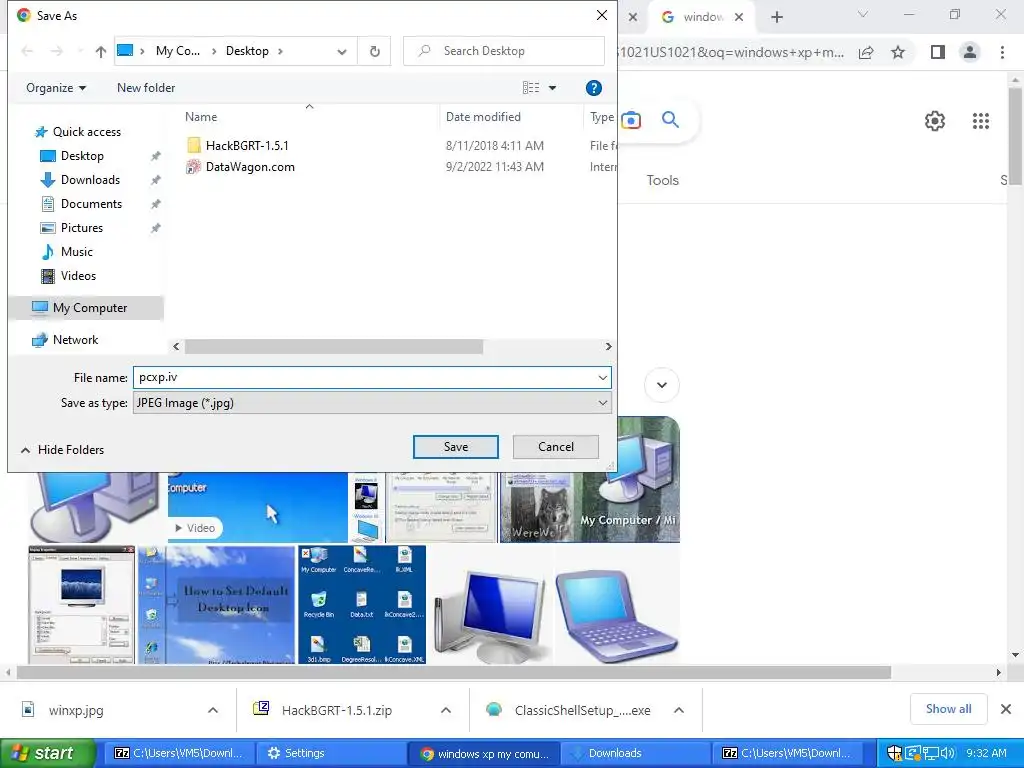Click the Start button

click(46, 753)
